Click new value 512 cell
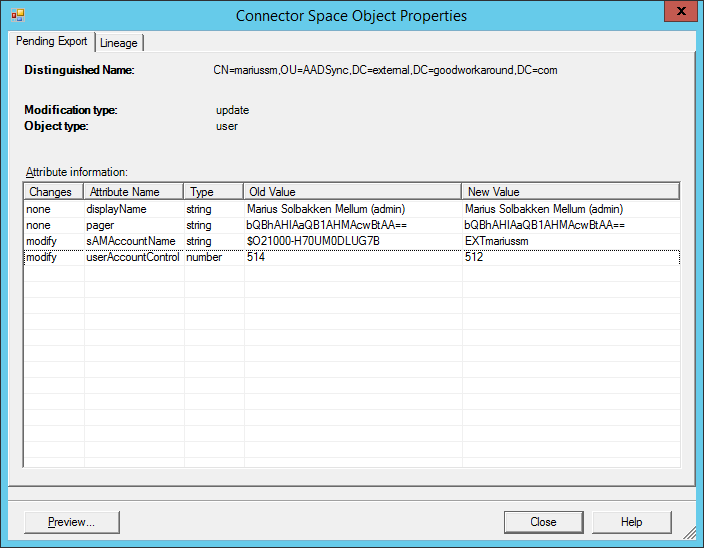704x548 pixels. 475,257
